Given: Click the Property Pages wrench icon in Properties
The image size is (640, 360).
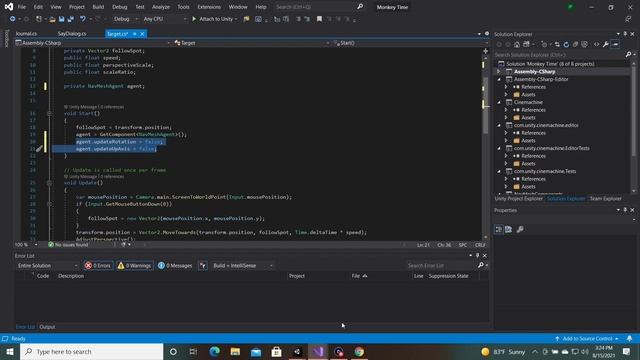Looking at the screenshot, I should (x=520, y=229).
